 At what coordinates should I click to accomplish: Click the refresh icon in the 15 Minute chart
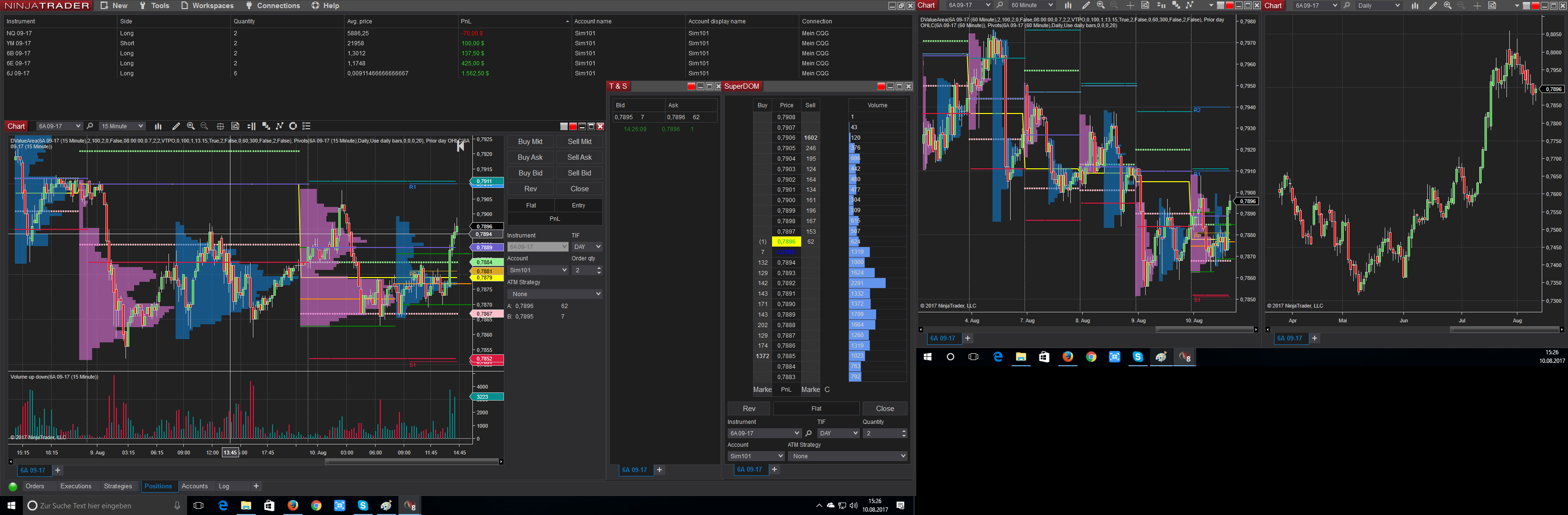293,126
